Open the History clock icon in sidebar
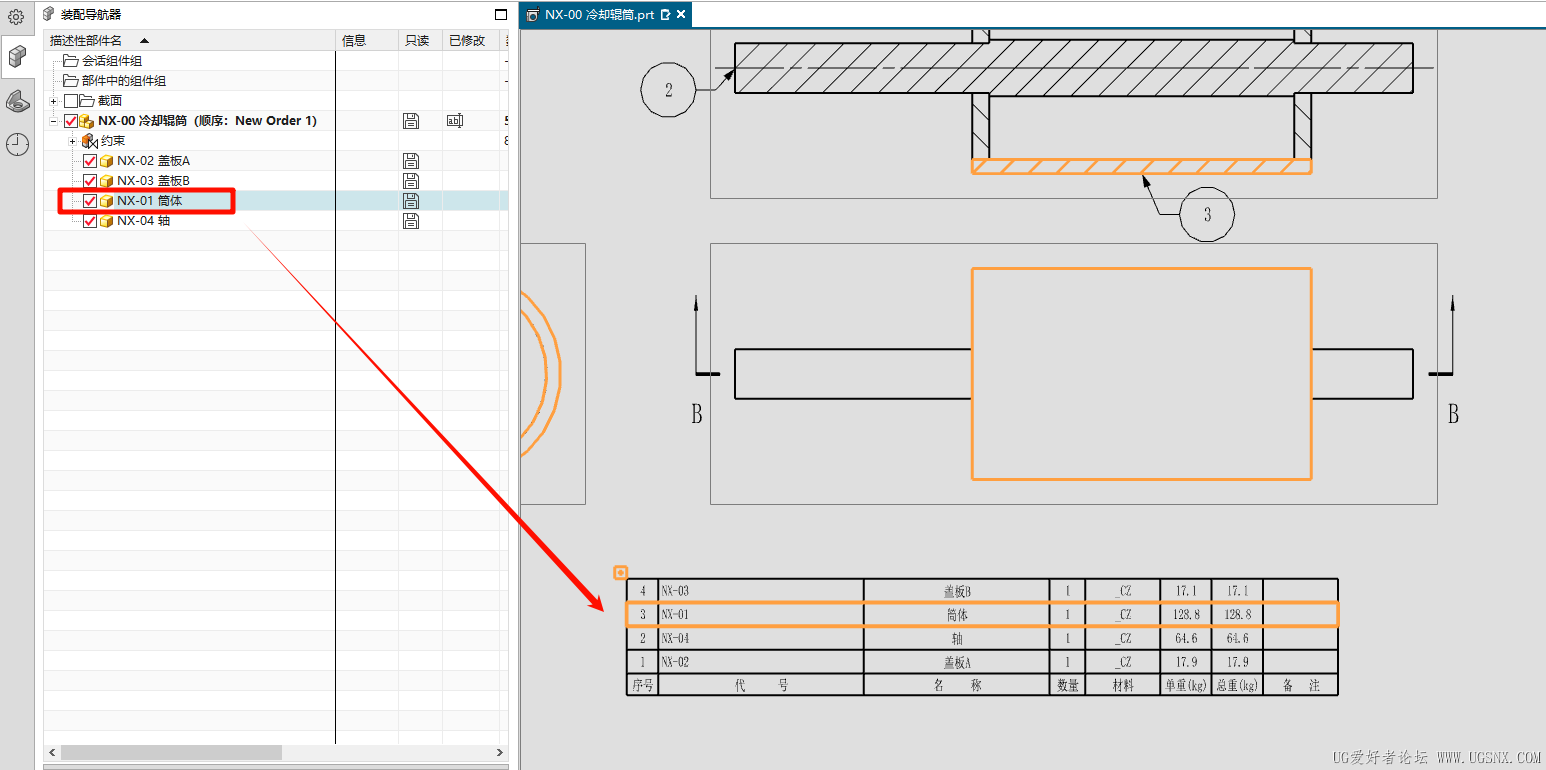Image resolution: width=1546 pixels, height=770 pixels. [17, 144]
